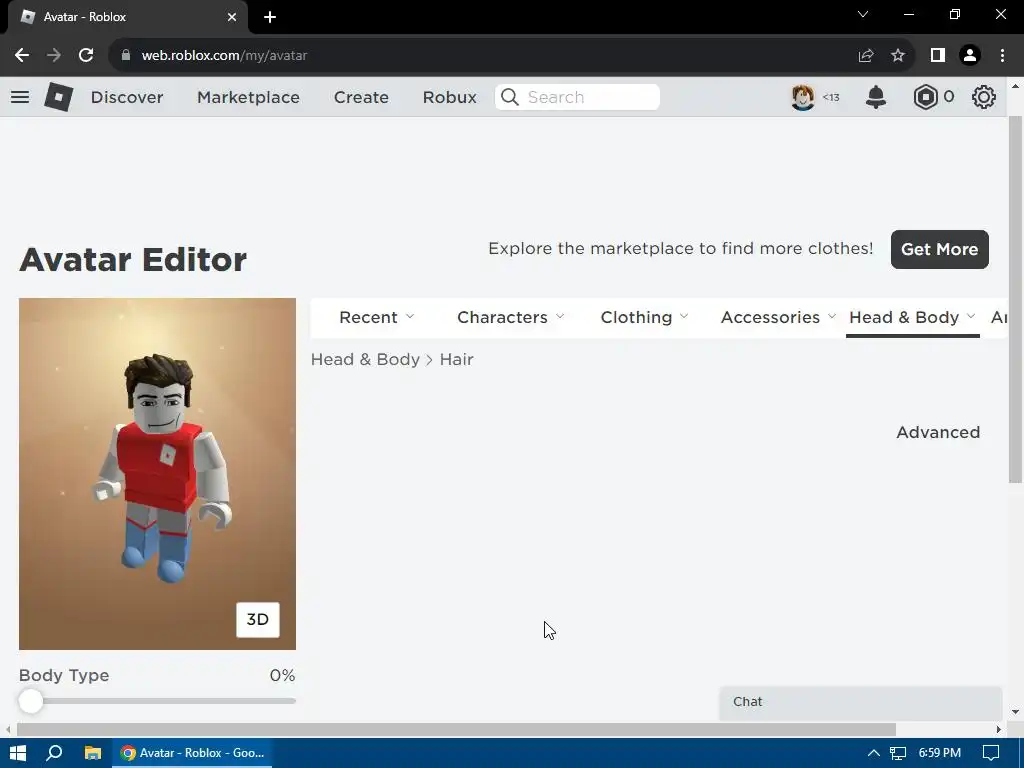Open the Chat panel

[x=861, y=702]
